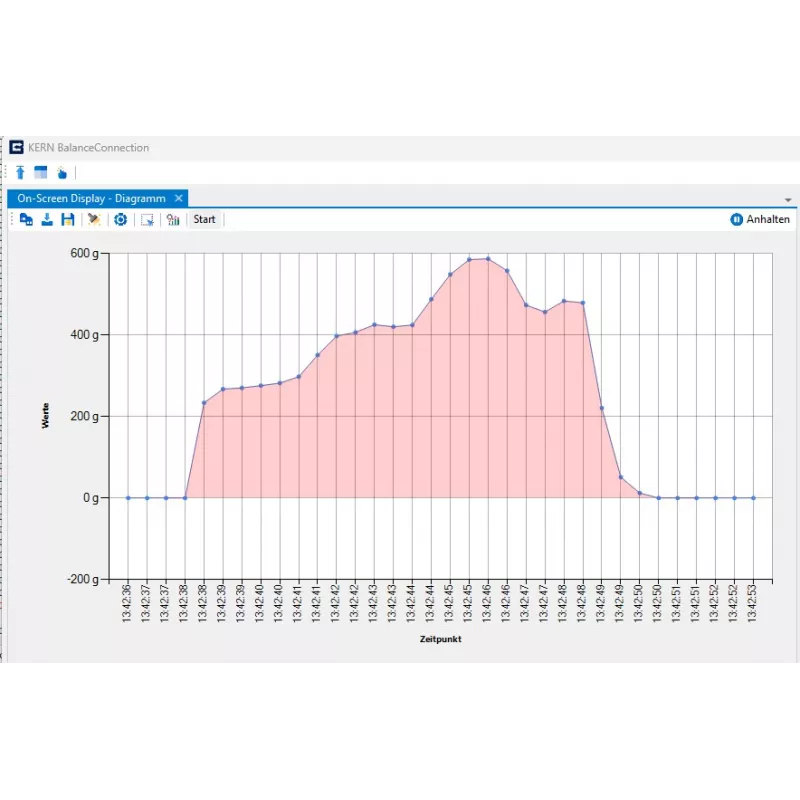Close the Diagramm tab

click(x=178, y=198)
